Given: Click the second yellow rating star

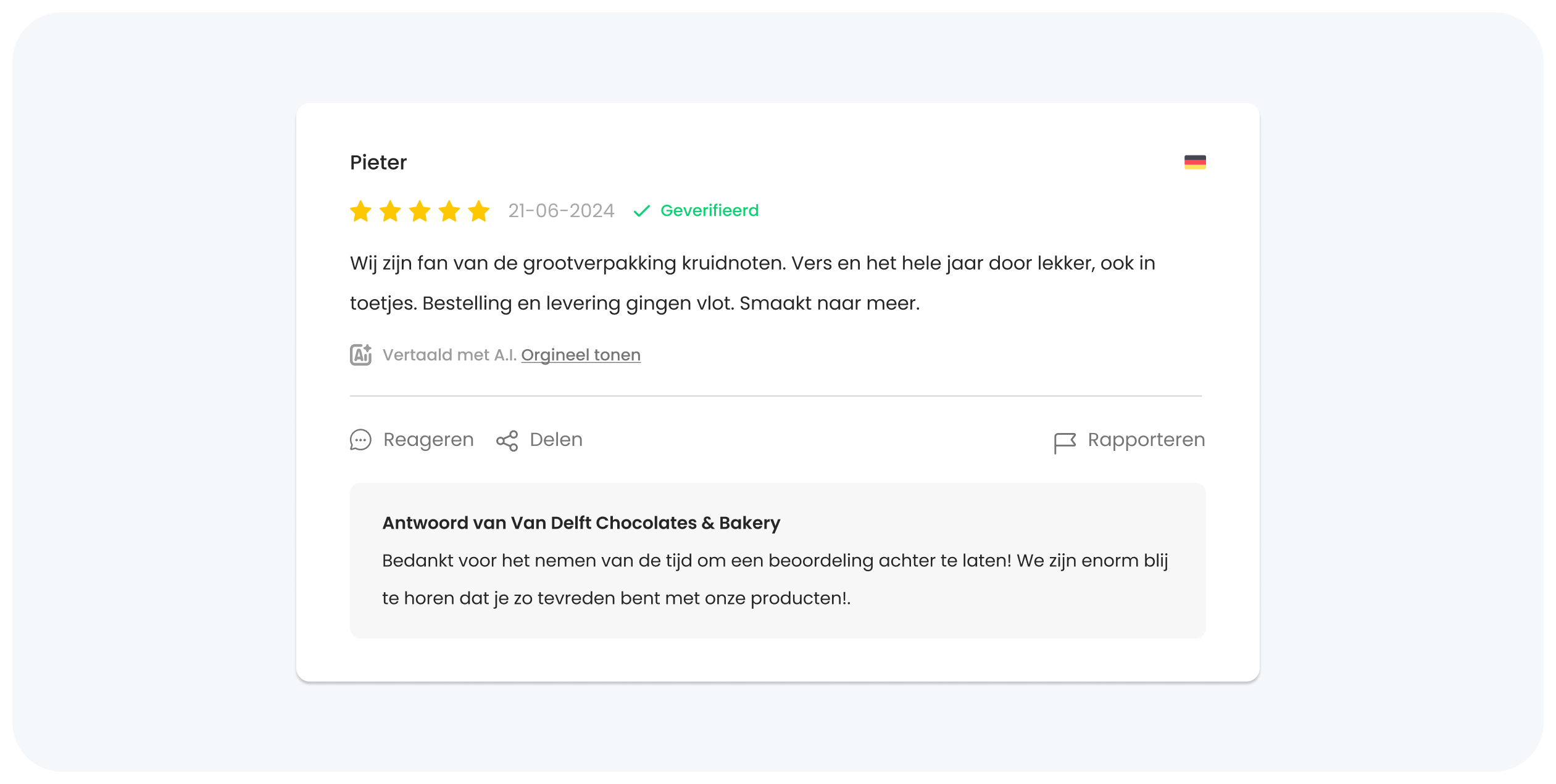Looking at the screenshot, I should click(x=390, y=211).
